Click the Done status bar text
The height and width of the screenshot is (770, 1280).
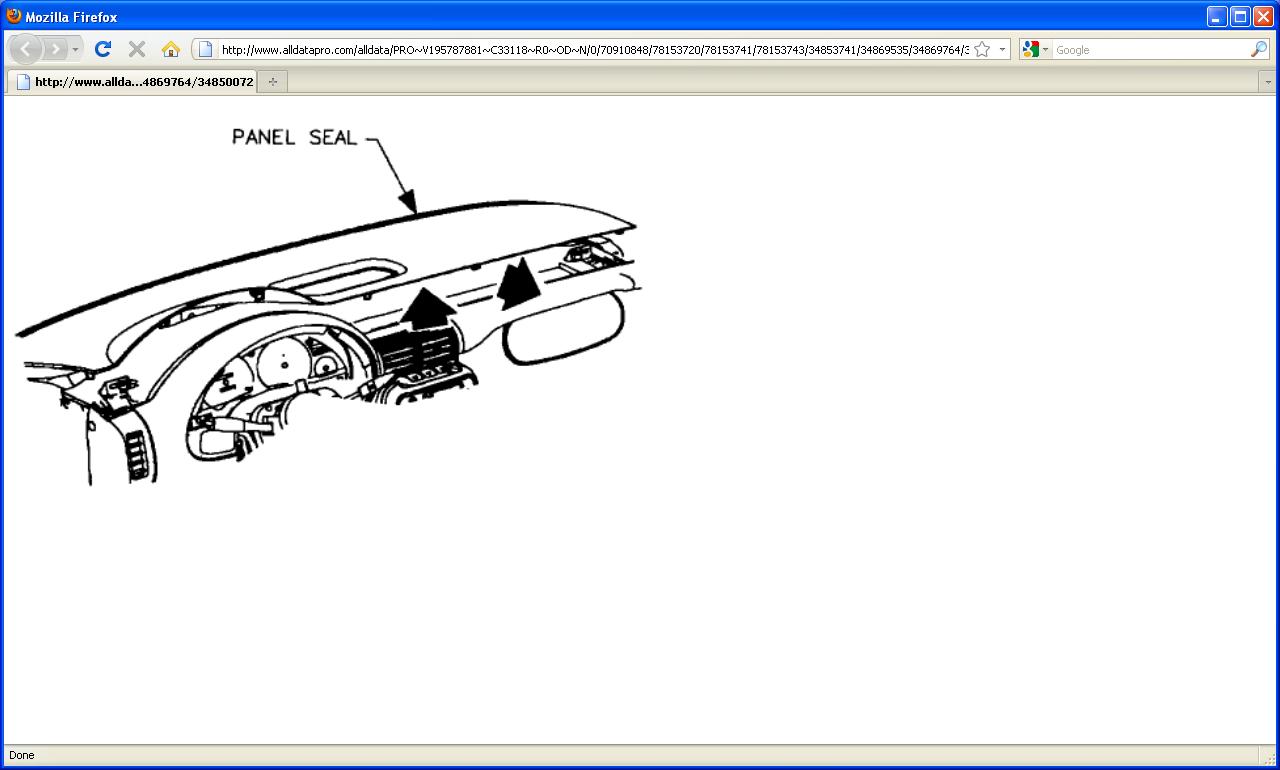pos(21,755)
